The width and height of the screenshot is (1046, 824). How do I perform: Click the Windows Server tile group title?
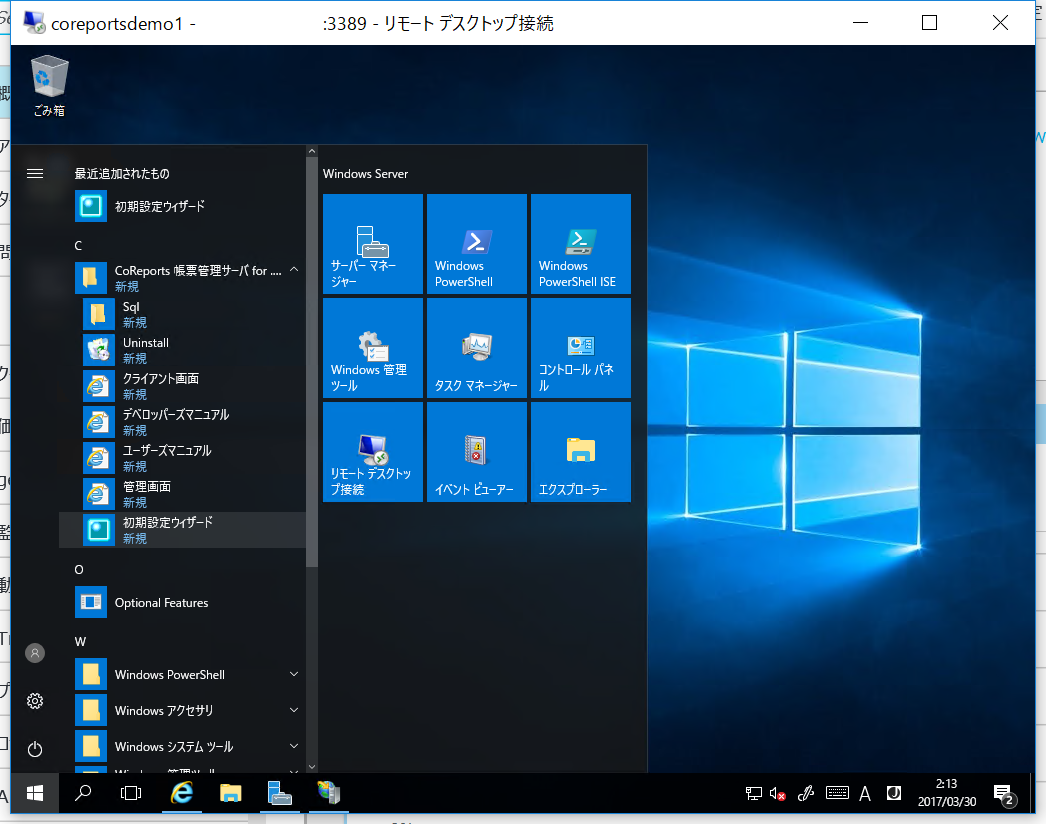point(365,173)
